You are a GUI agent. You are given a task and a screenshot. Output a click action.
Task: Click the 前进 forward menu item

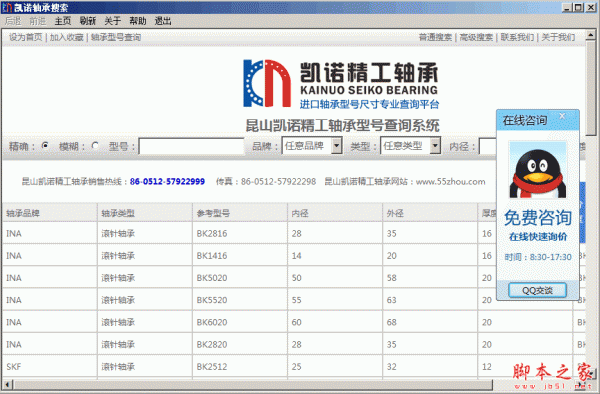pos(38,21)
